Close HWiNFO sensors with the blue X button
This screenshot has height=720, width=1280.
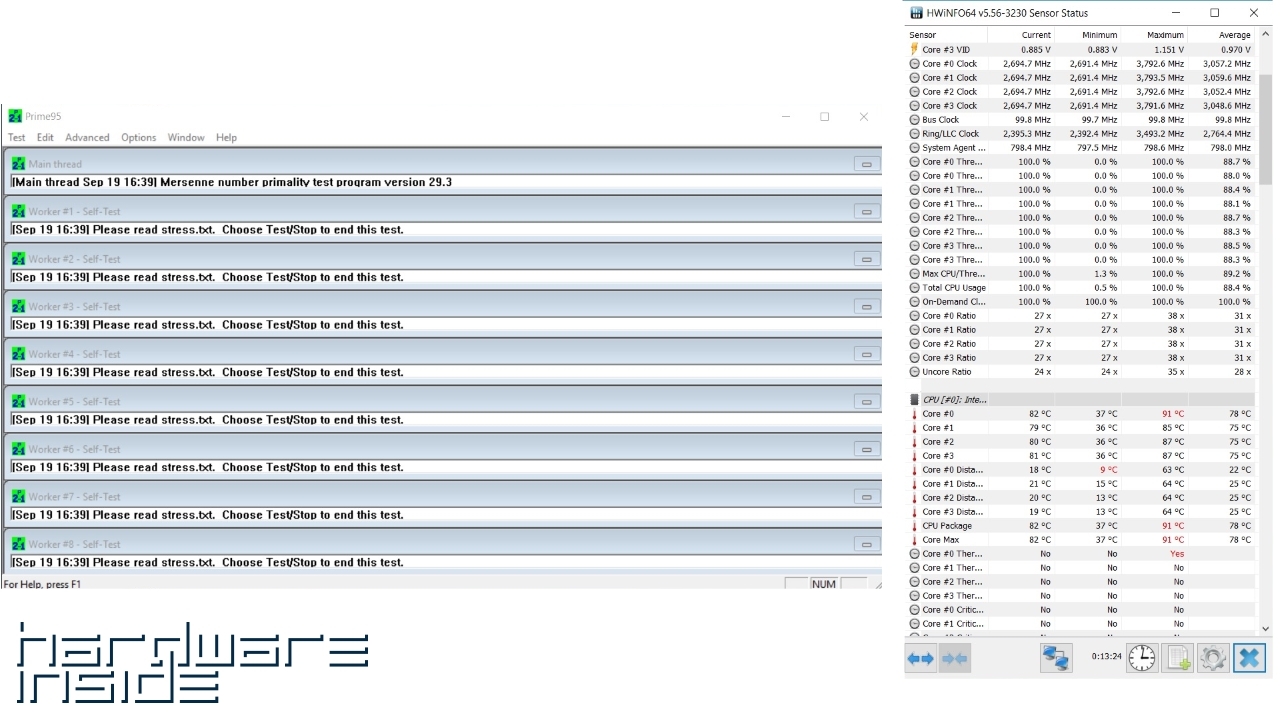[1249, 658]
